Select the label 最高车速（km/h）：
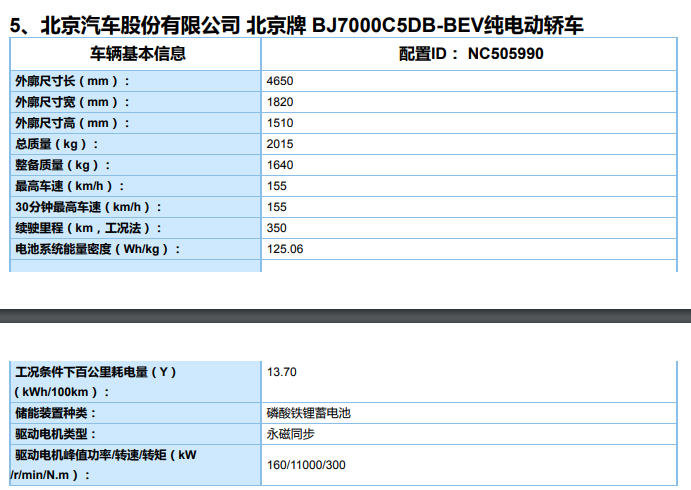This screenshot has width=691, height=490. click(x=70, y=186)
